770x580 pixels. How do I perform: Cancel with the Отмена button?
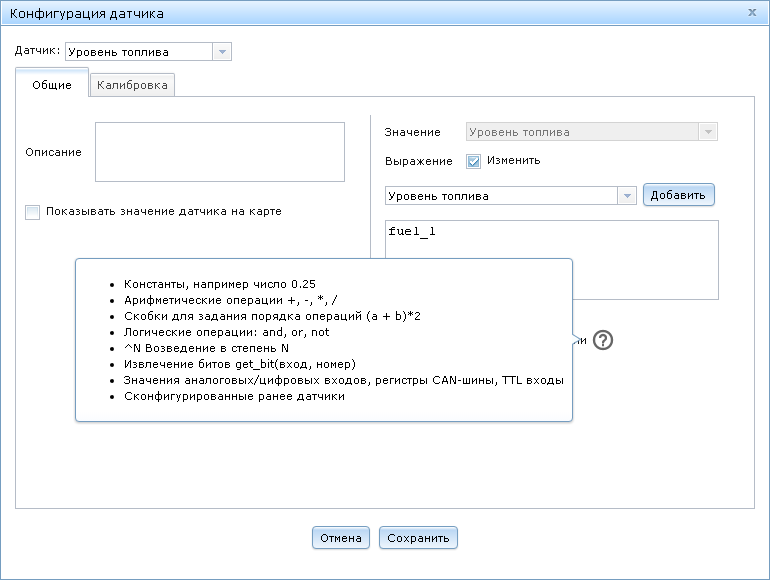click(x=341, y=538)
